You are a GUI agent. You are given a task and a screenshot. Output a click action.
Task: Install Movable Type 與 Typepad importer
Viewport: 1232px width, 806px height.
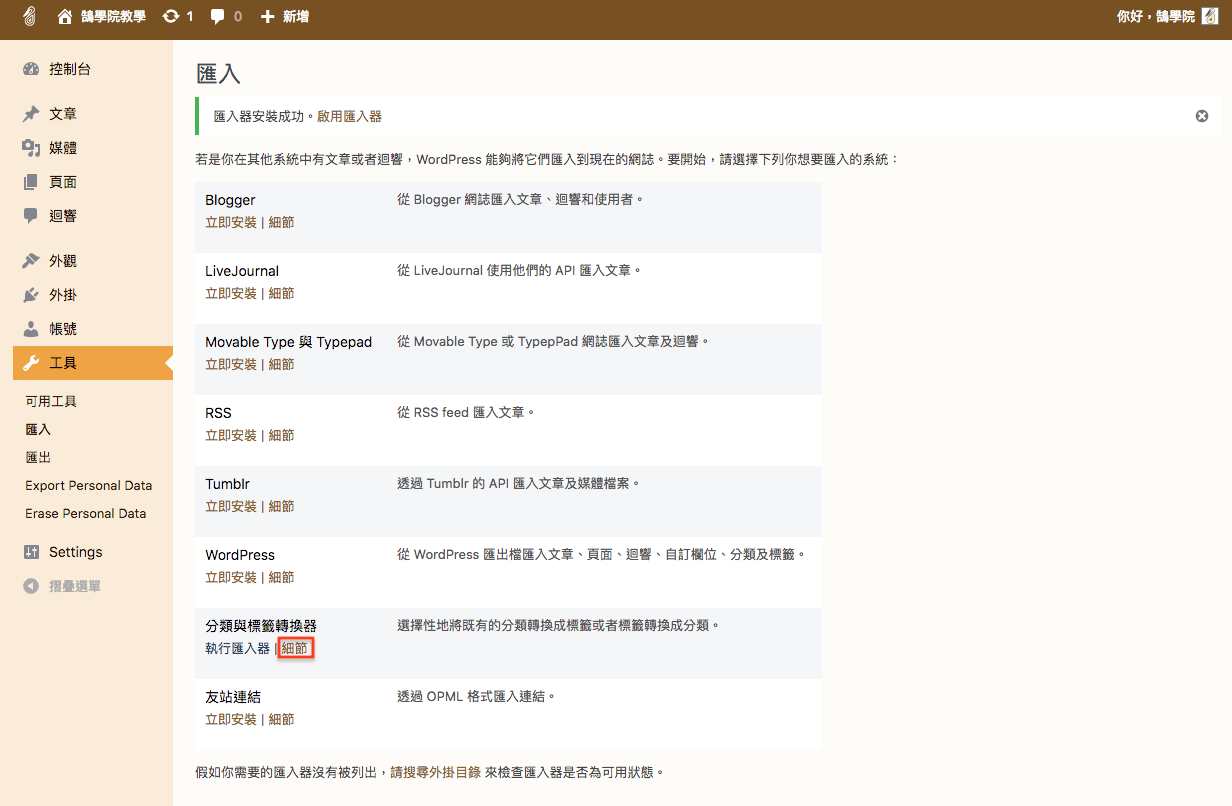[x=231, y=364]
